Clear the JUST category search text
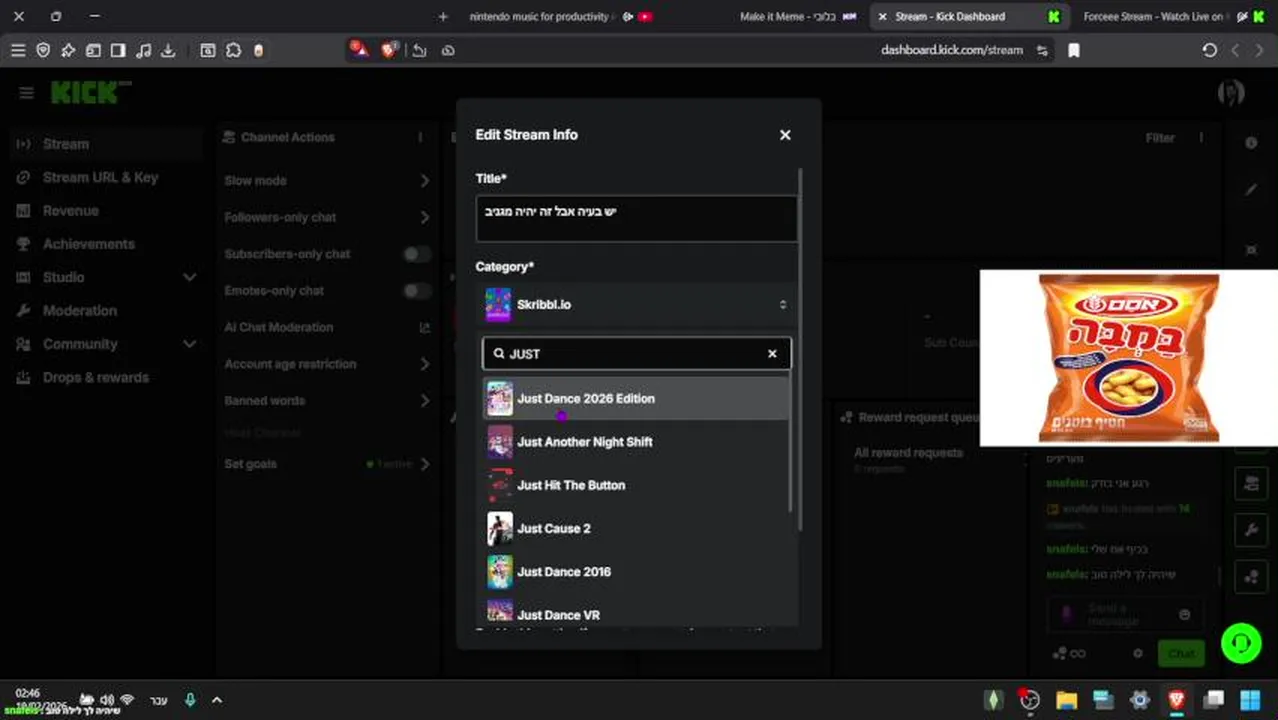 coord(772,353)
